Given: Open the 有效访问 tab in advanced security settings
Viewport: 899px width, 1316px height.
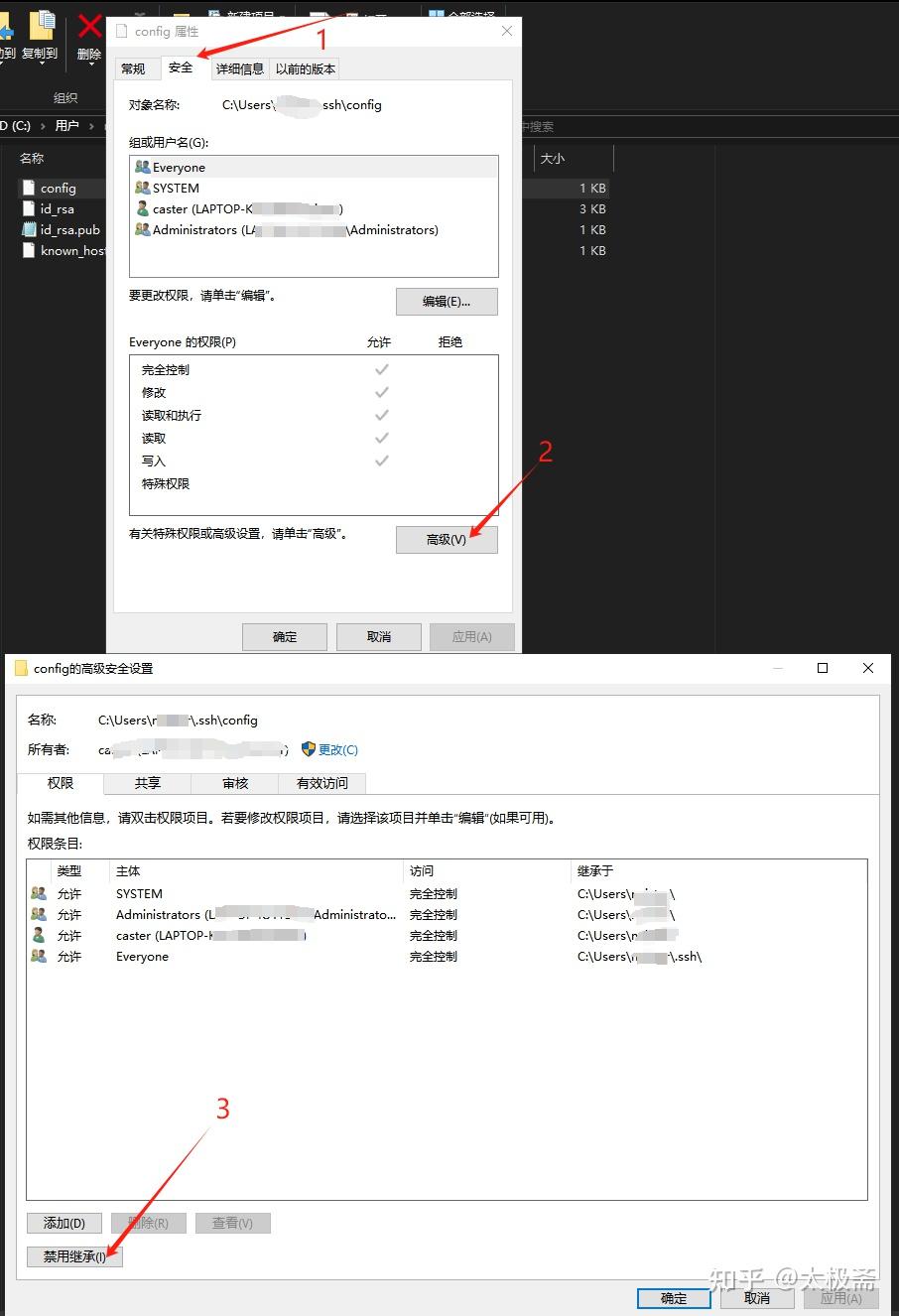Looking at the screenshot, I should 322,783.
